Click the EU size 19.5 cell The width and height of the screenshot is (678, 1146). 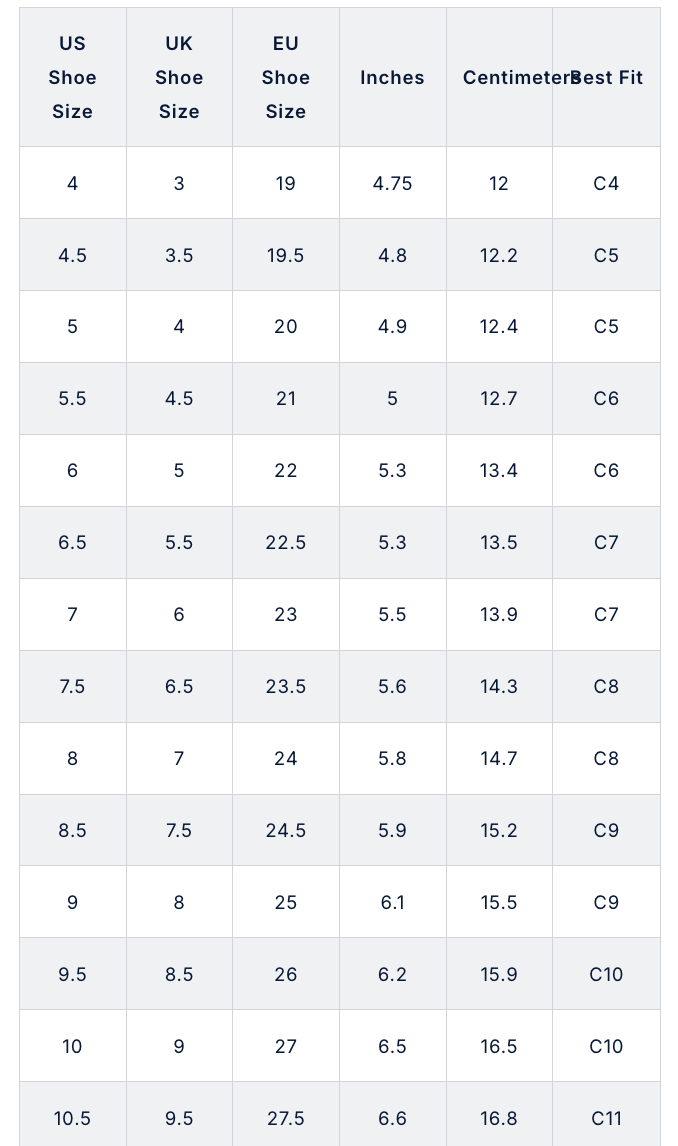point(286,255)
